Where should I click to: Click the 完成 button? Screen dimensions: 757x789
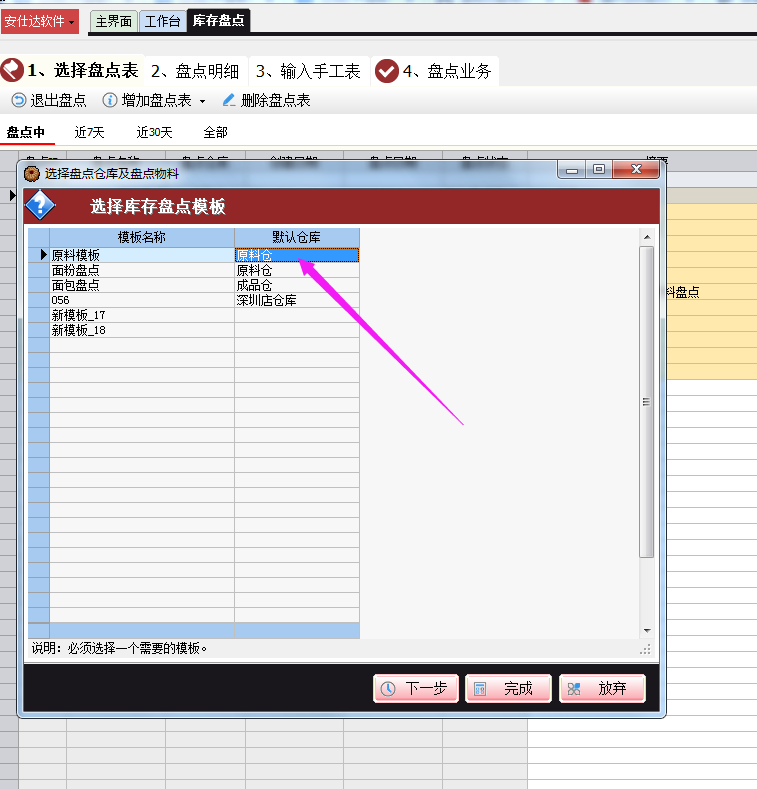(508, 688)
